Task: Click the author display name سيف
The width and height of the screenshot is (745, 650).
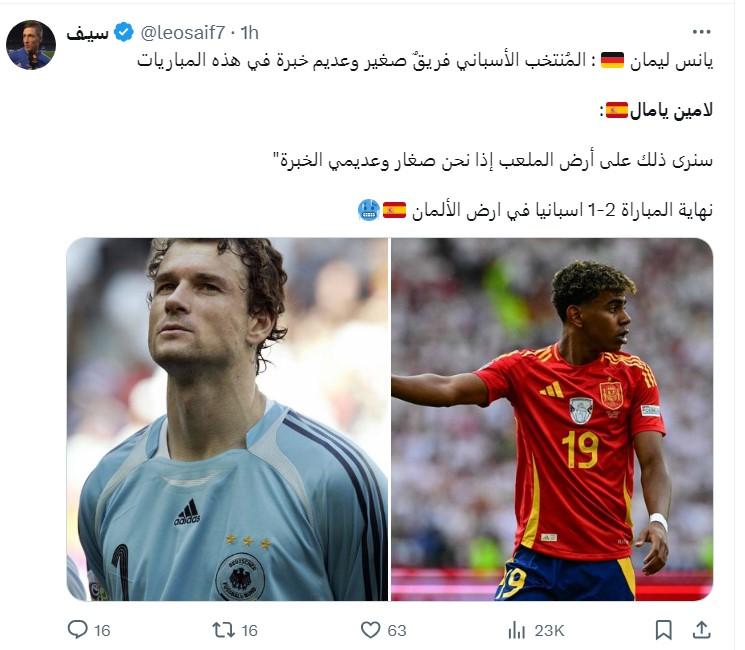Action: [x=87, y=33]
